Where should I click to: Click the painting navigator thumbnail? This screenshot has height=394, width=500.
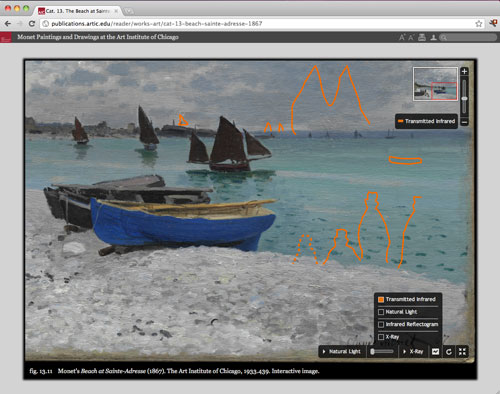click(435, 84)
